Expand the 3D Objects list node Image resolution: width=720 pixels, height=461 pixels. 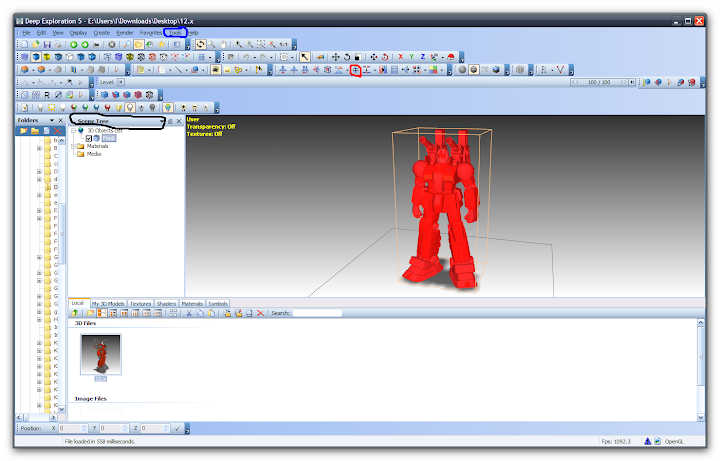coord(73,131)
